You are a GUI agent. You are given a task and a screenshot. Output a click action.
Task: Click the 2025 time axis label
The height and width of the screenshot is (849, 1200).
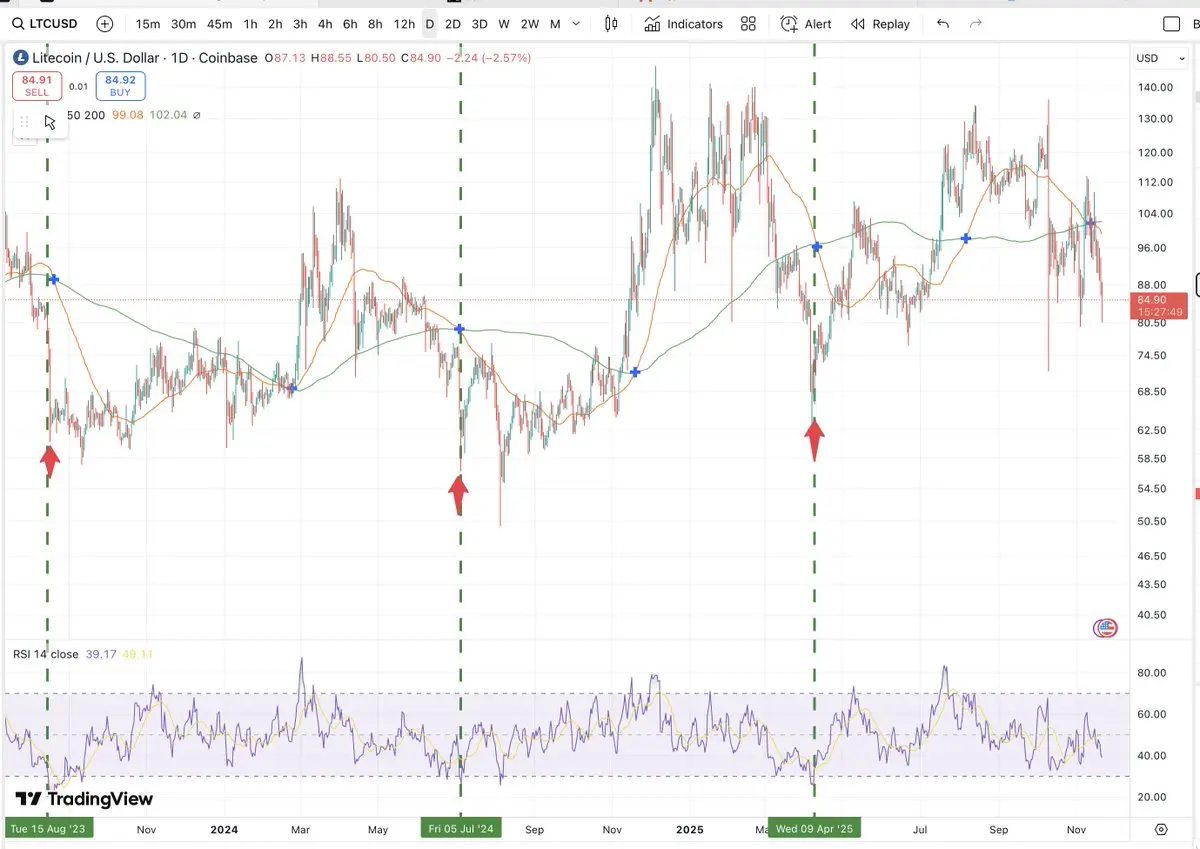[691, 829]
